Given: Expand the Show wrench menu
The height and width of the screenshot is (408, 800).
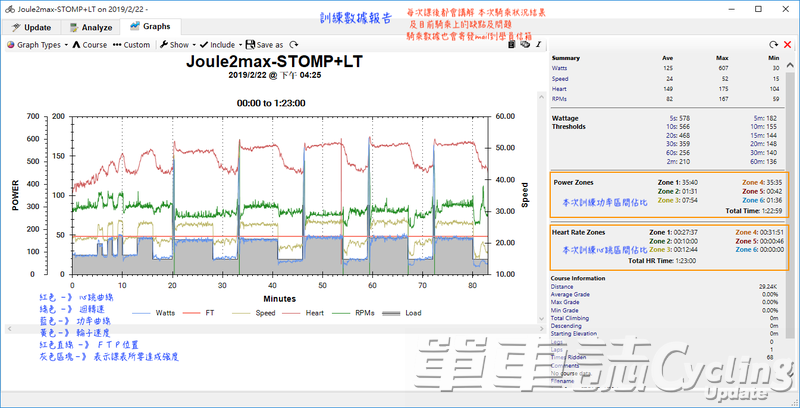Looking at the screenshot, I should click(178, 45).
